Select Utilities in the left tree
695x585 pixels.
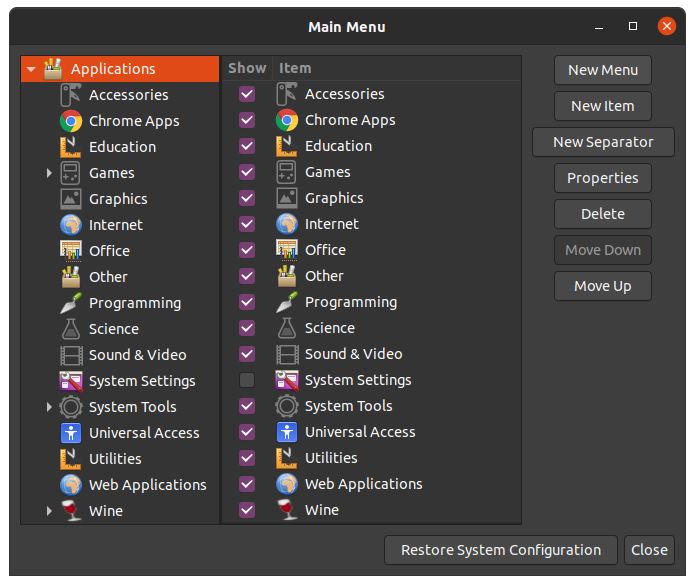(x=115, y=459)
